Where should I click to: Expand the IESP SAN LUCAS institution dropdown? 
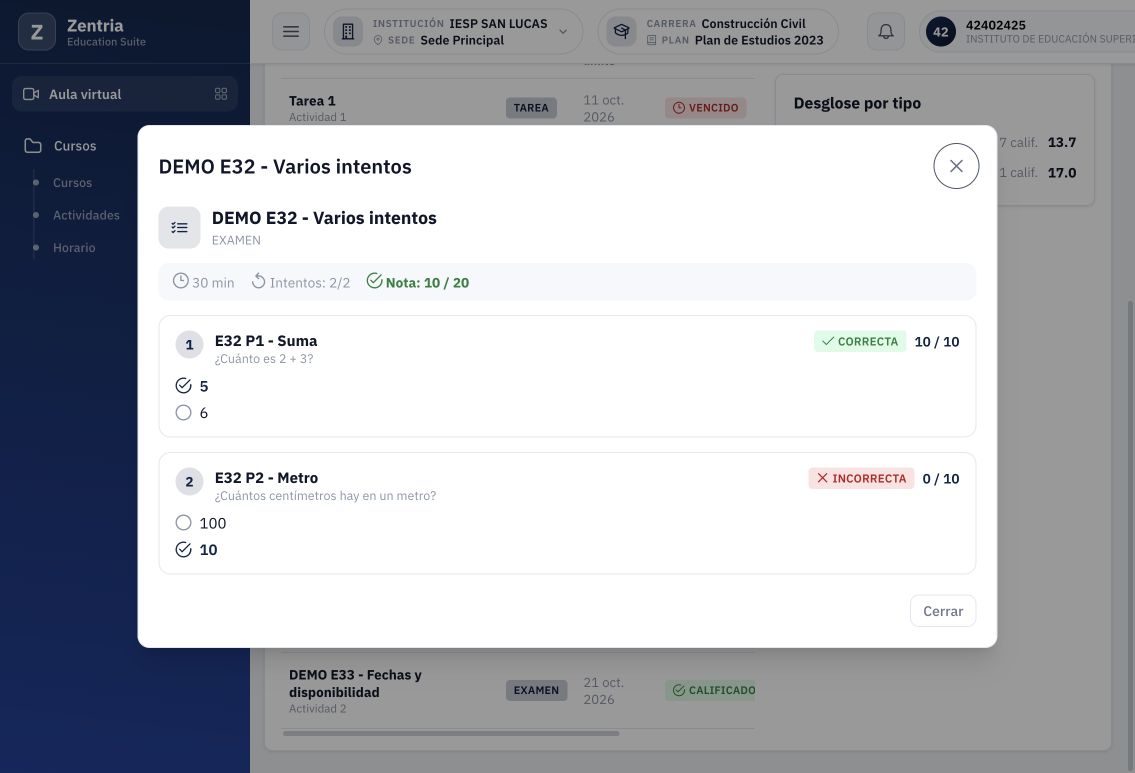454,32
